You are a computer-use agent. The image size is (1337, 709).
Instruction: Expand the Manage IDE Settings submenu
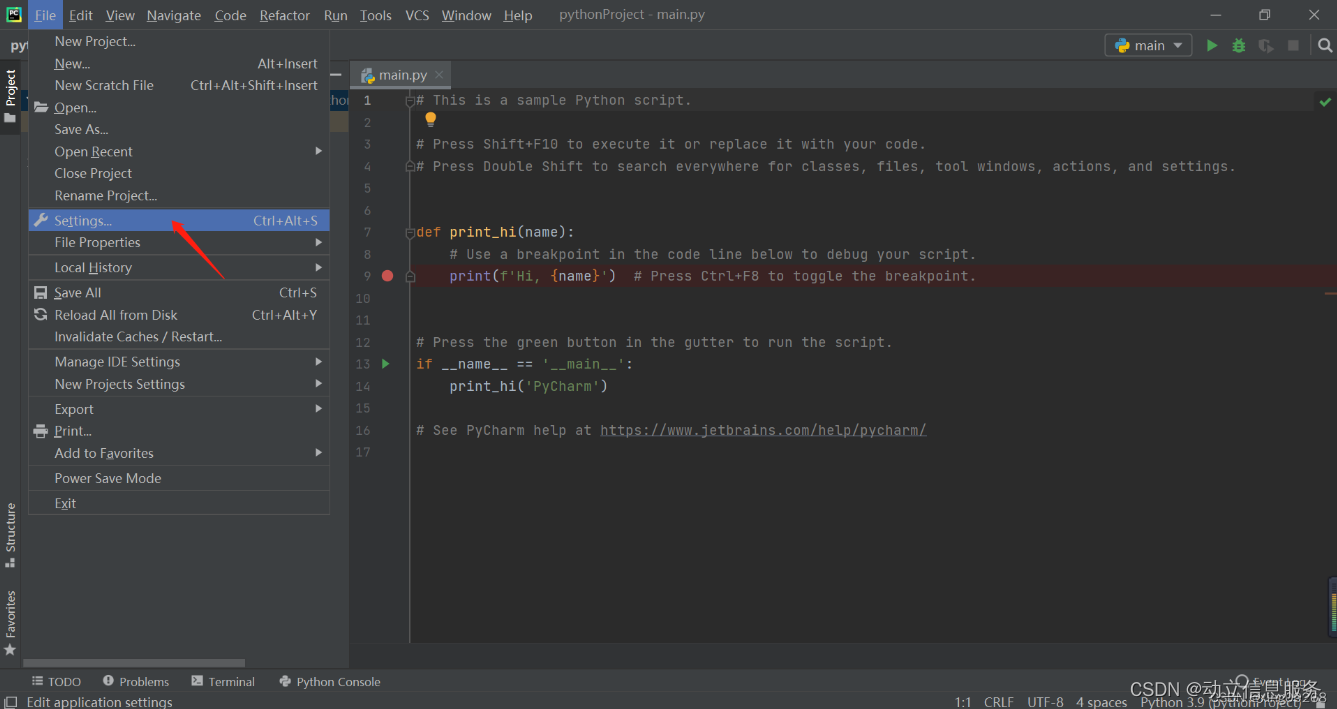pos(179,361)
